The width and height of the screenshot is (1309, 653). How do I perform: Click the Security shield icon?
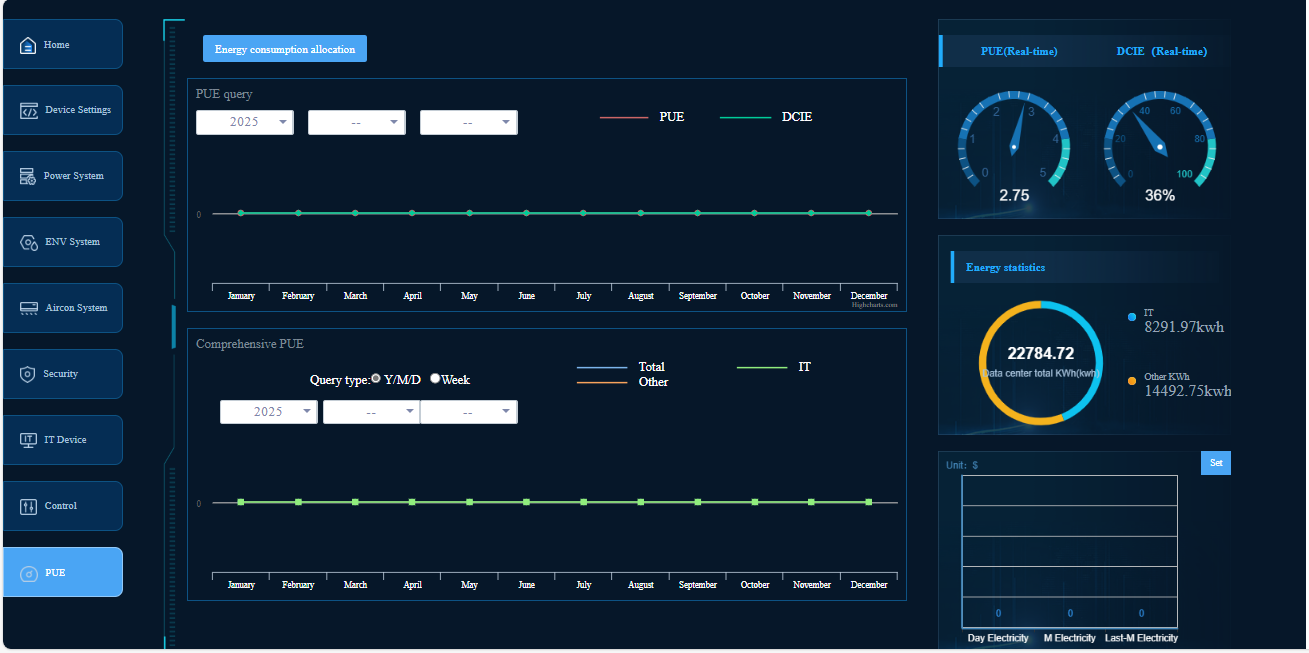(x=28, y=374)
